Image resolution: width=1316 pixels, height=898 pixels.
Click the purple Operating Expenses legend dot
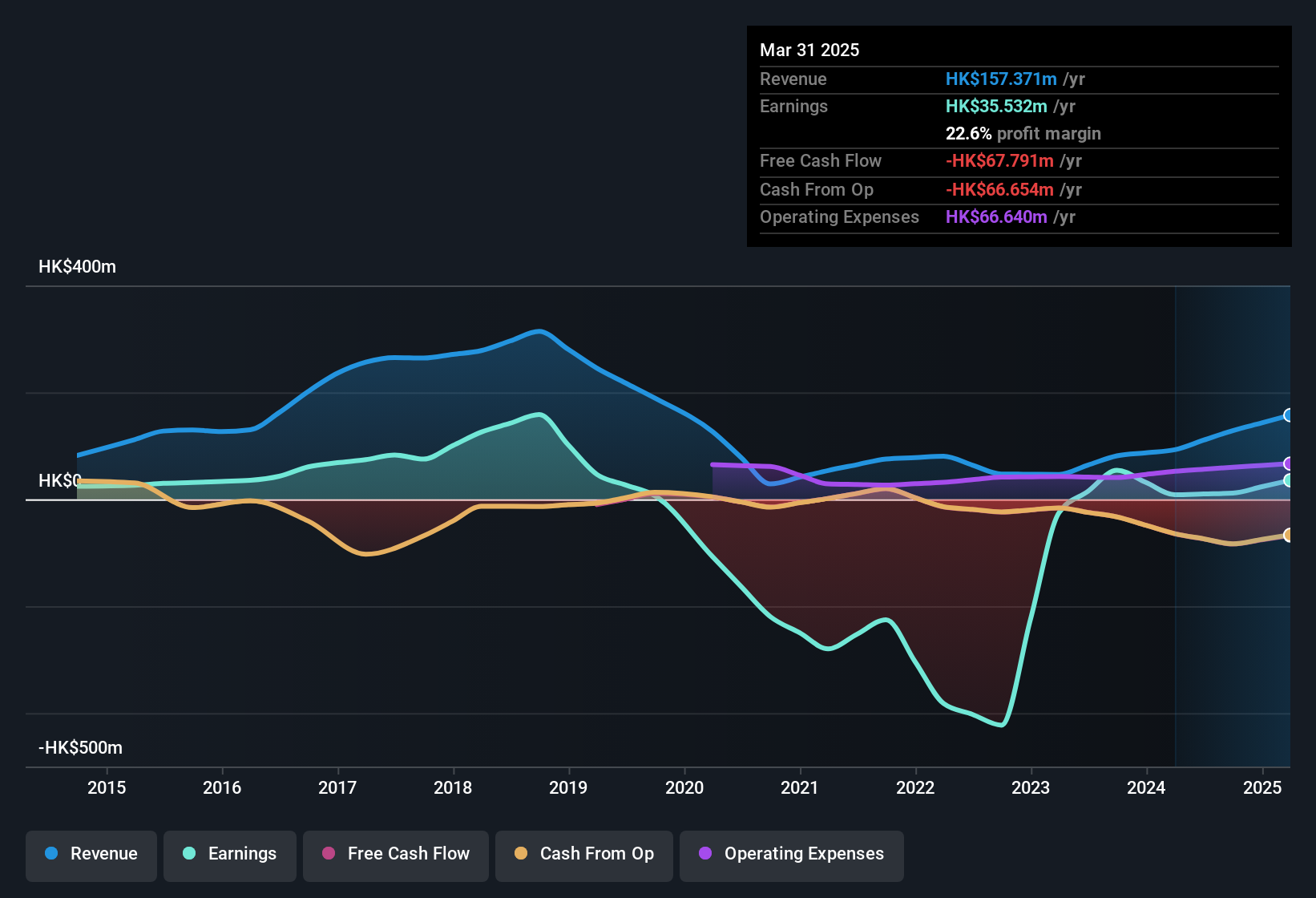[704, 854]
